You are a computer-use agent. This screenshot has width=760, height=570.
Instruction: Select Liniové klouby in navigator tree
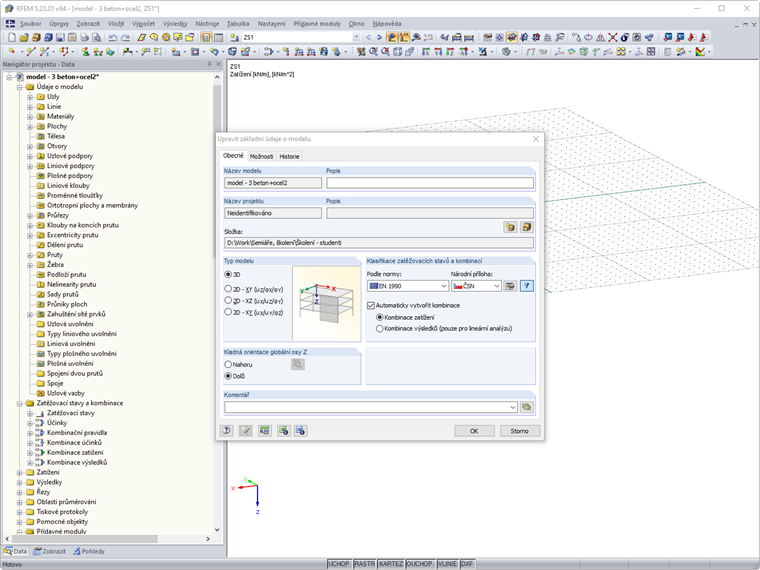(x=68, y=186)
